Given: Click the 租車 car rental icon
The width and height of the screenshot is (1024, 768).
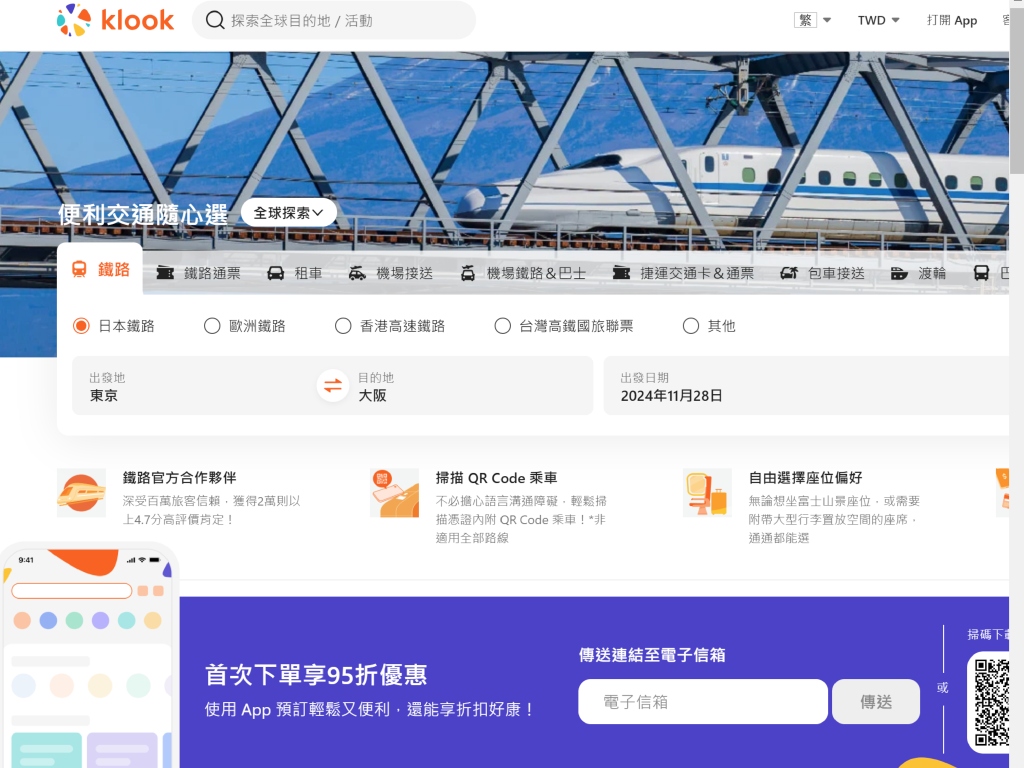Looking at the screenshot, I should [274, 272].
